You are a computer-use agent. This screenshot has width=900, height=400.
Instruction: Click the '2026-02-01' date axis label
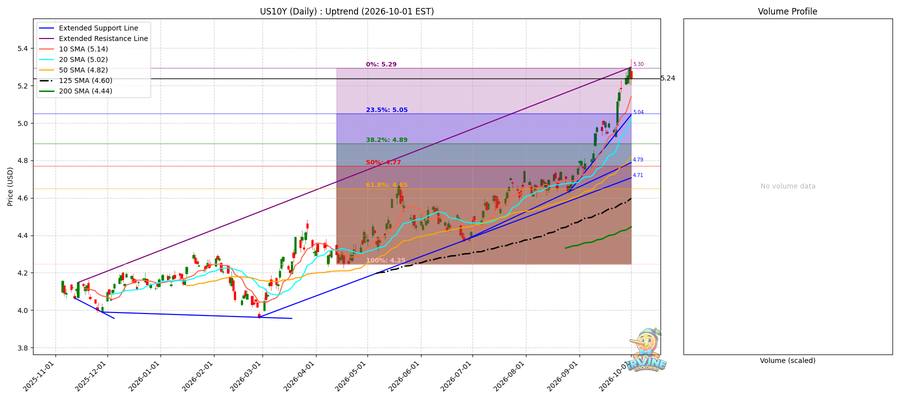tap(200, 377)
